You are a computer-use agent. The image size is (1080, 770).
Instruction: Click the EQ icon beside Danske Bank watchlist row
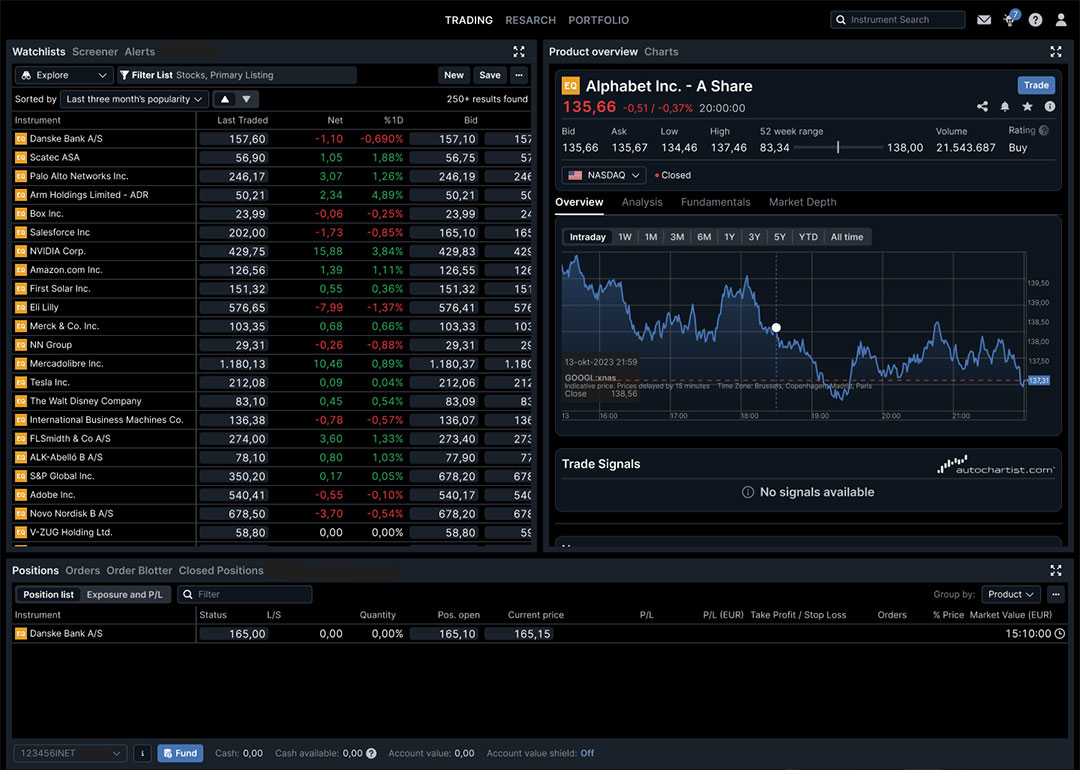pos(21,138)
